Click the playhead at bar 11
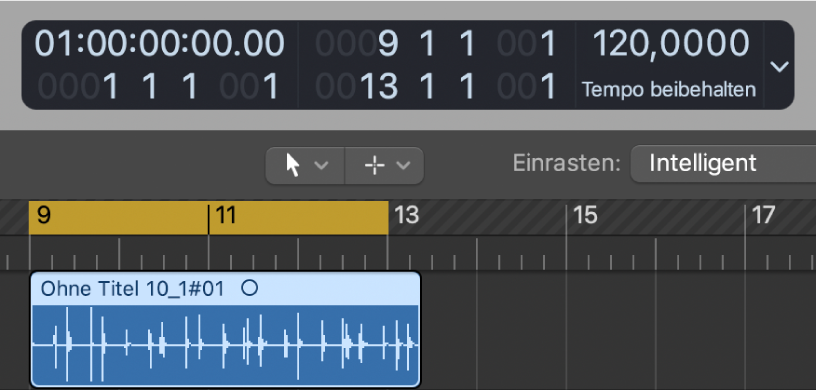The image size is (817, 391). [x=208, y=219]
